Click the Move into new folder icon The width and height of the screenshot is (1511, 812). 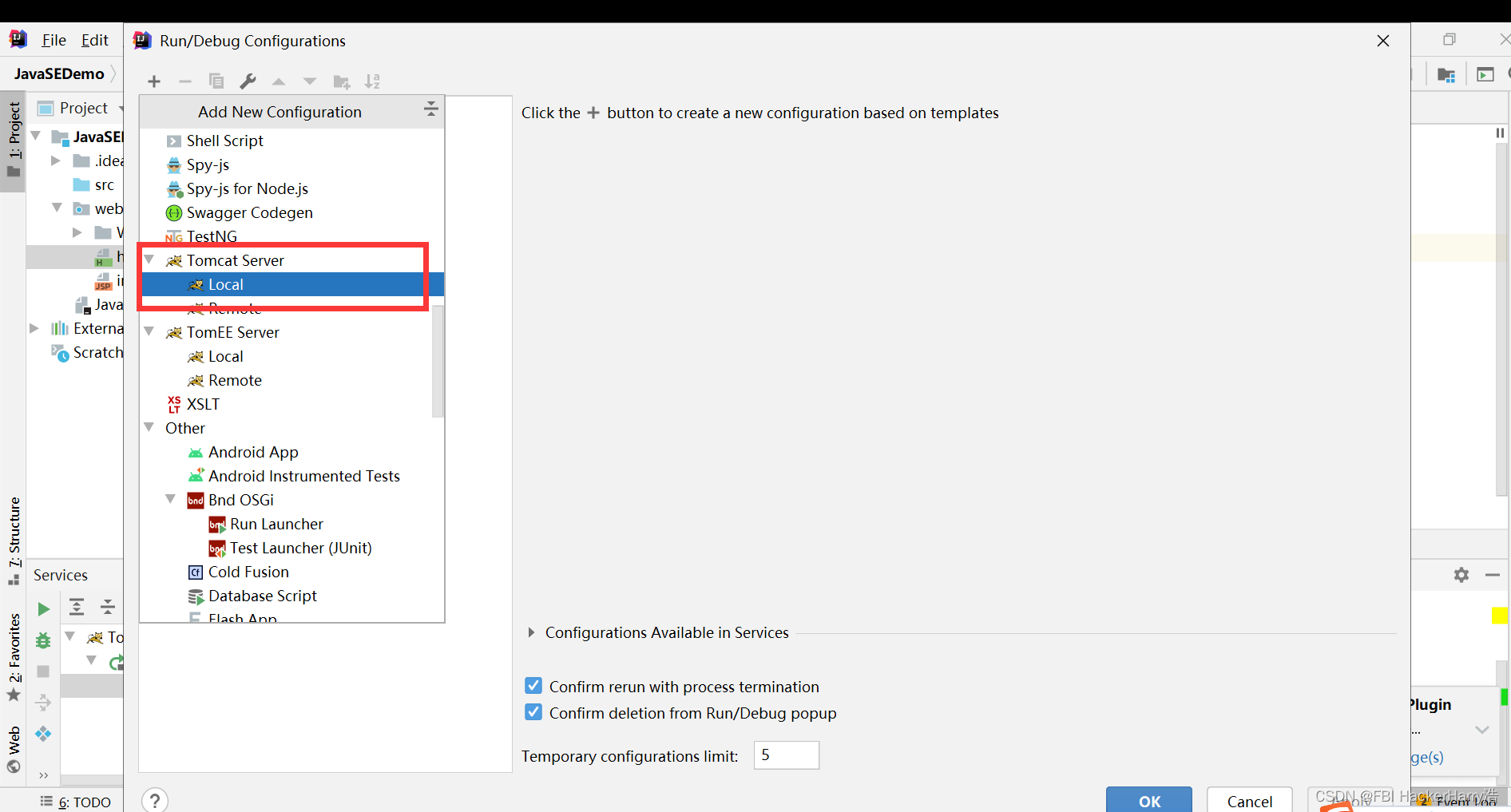(342, 81)
